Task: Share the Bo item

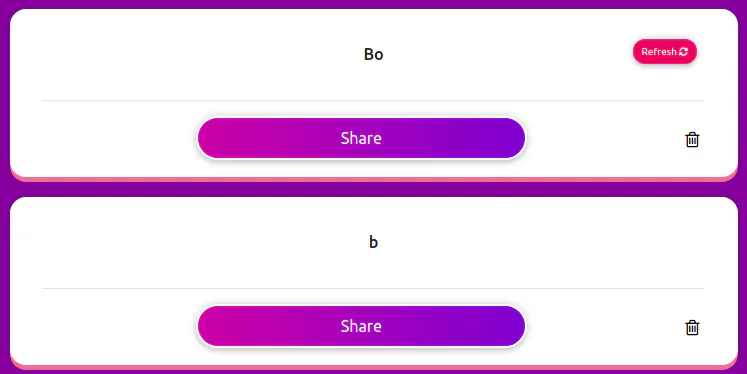Action: click(x=361, y=138)
